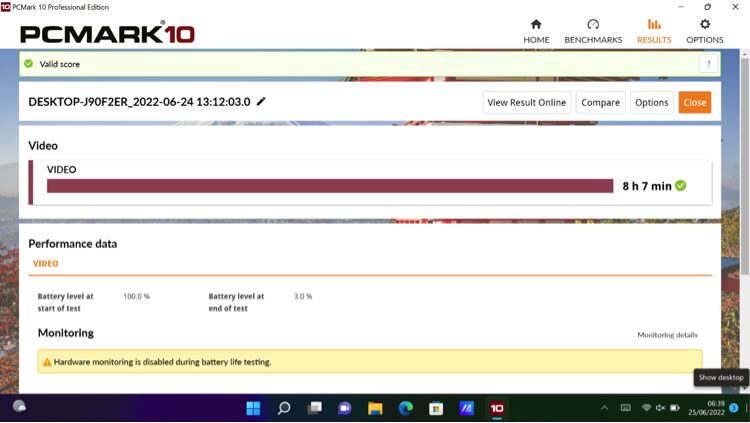The height and width of the screenshot is (423, 750).
Task: Open taskbar Search
Action: tap(284, 408)
